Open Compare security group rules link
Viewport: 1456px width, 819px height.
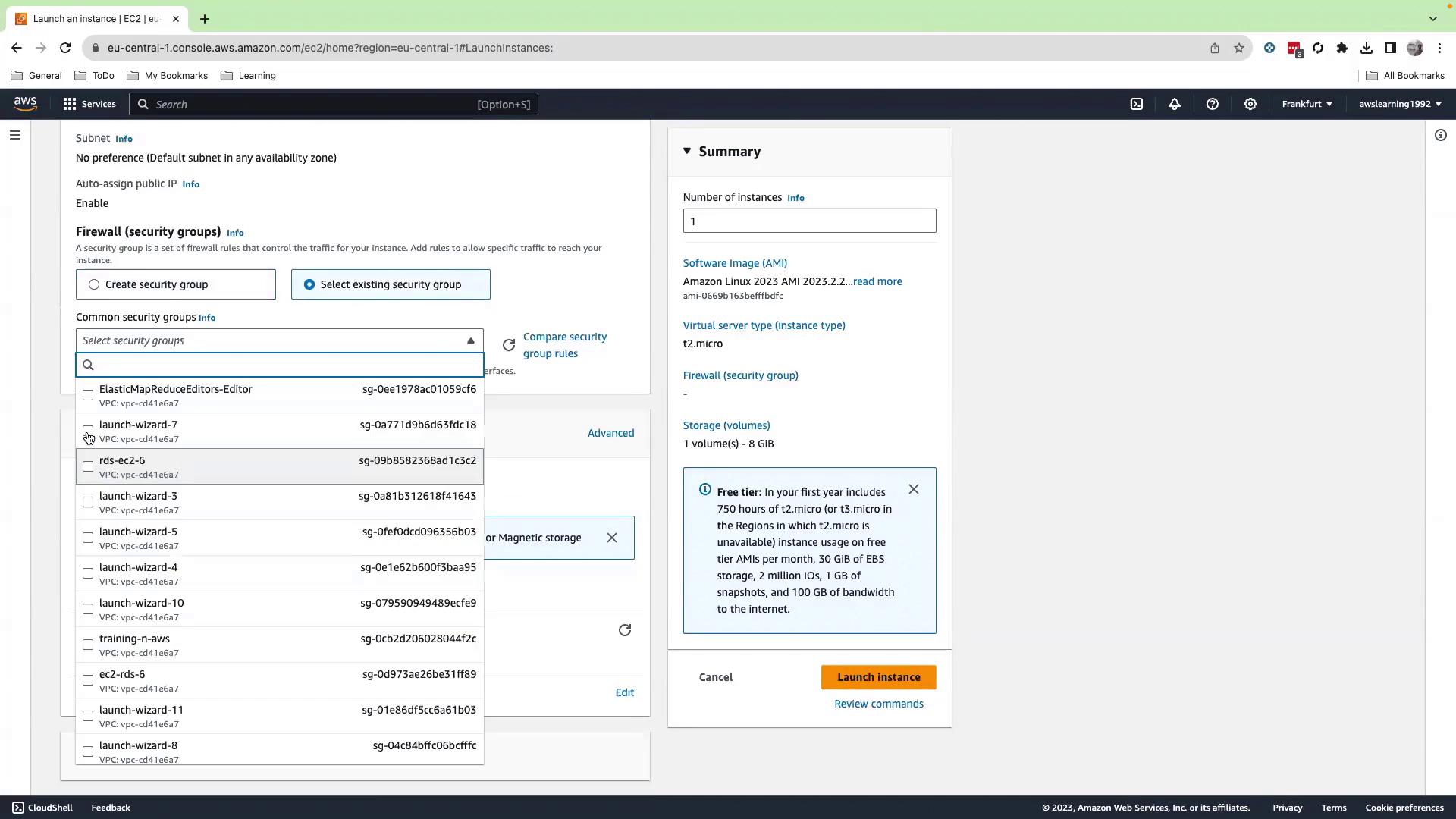[x=564, y=345]
